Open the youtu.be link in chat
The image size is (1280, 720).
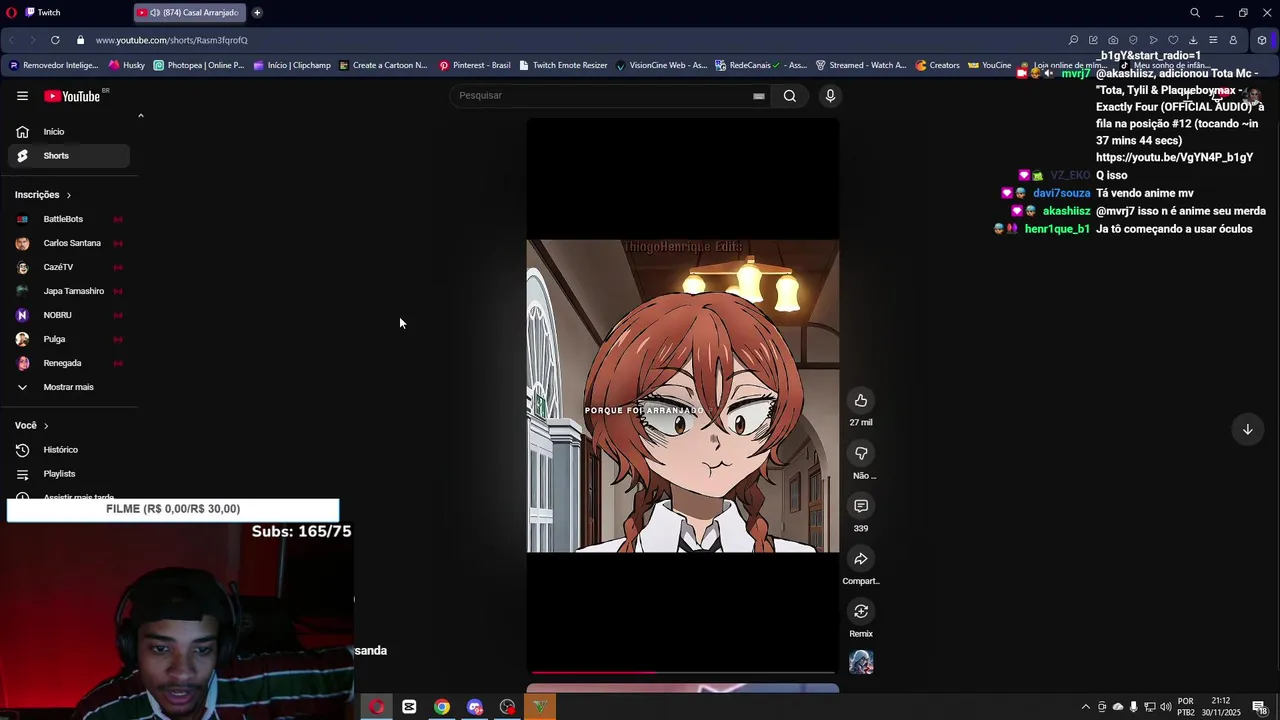click(x=1174, y=158)
